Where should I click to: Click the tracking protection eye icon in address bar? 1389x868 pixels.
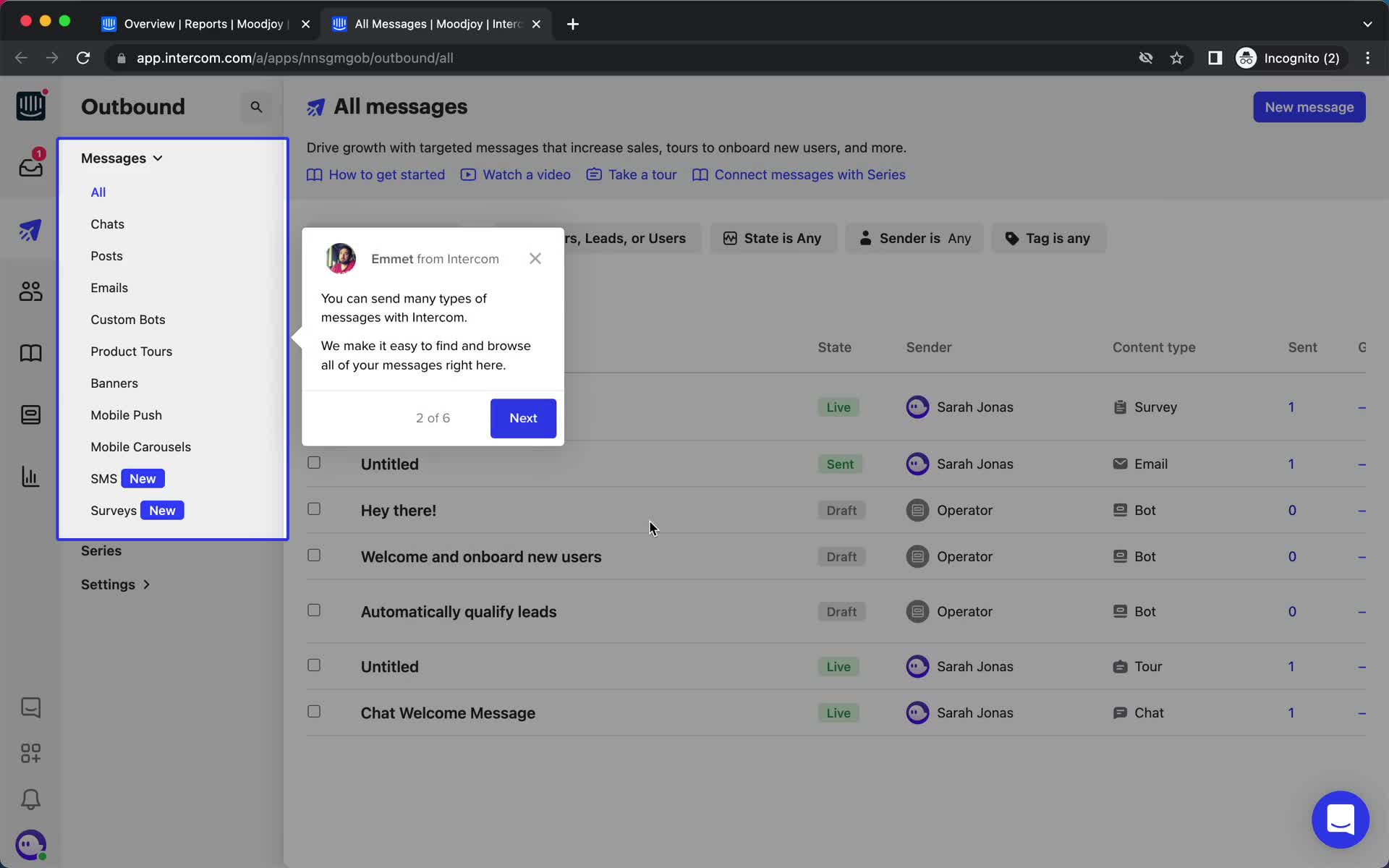point(1145,58)
